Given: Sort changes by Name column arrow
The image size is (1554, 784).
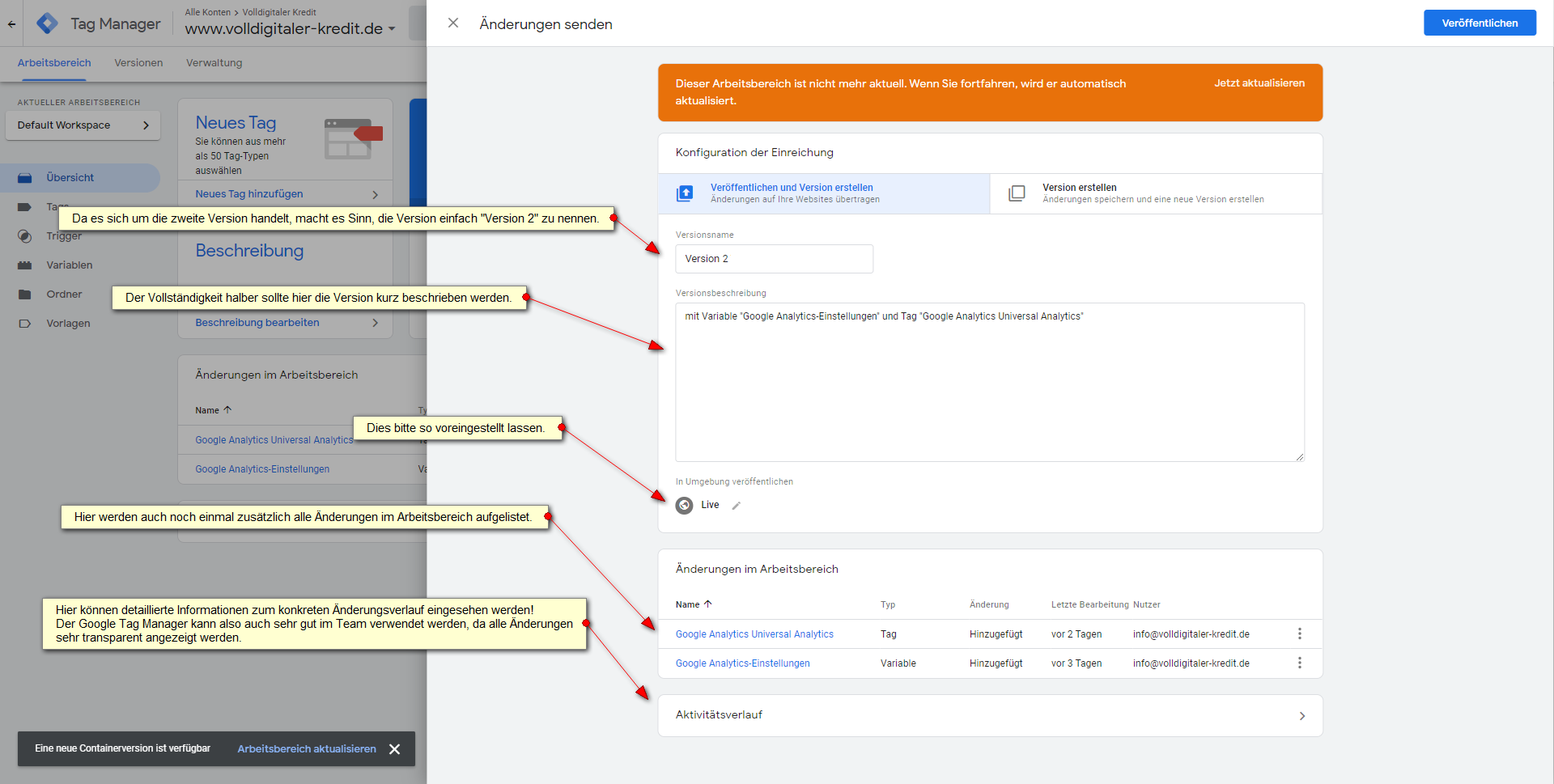Looking at the screenshot, I should click(707, 604).
